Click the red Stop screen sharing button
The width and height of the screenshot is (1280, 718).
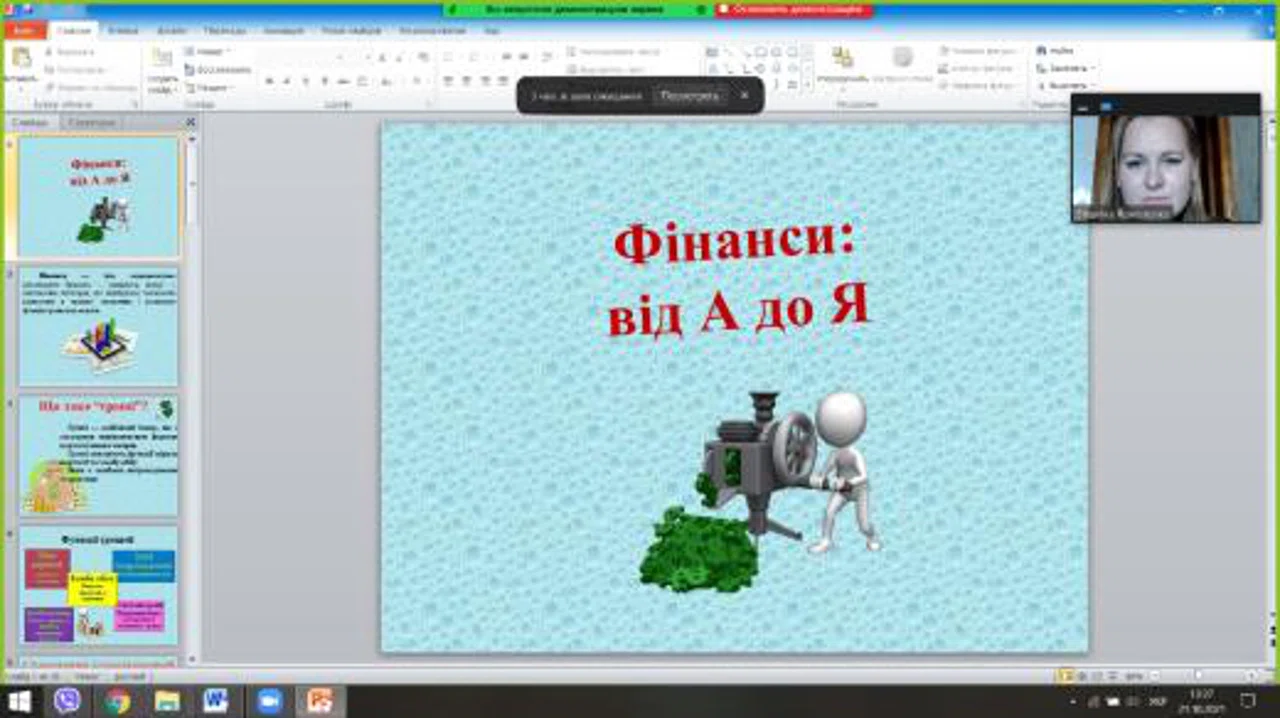794,8
